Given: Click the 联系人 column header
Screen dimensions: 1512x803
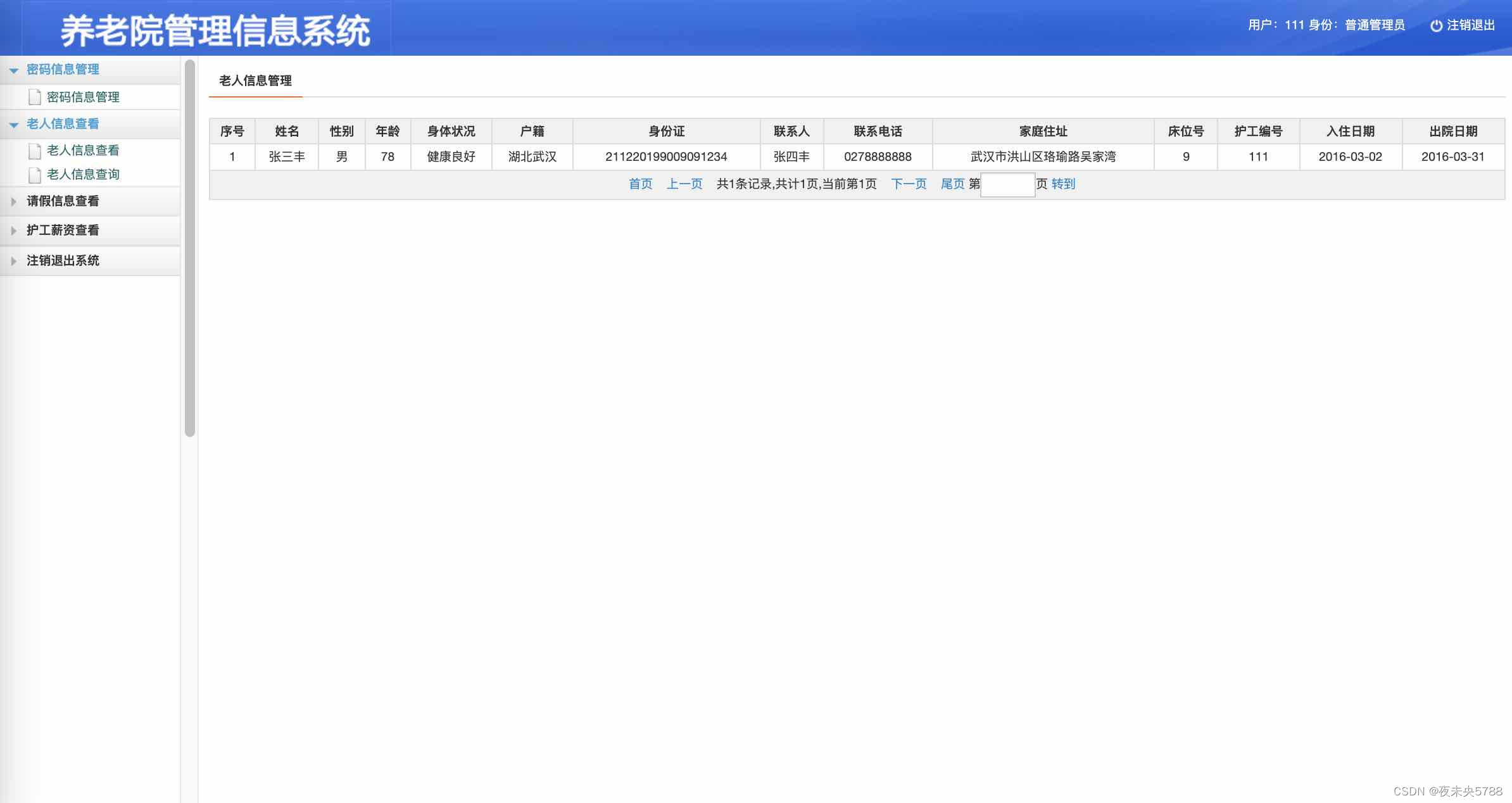Looking at the screenshot, I should [x=792, y=131].
